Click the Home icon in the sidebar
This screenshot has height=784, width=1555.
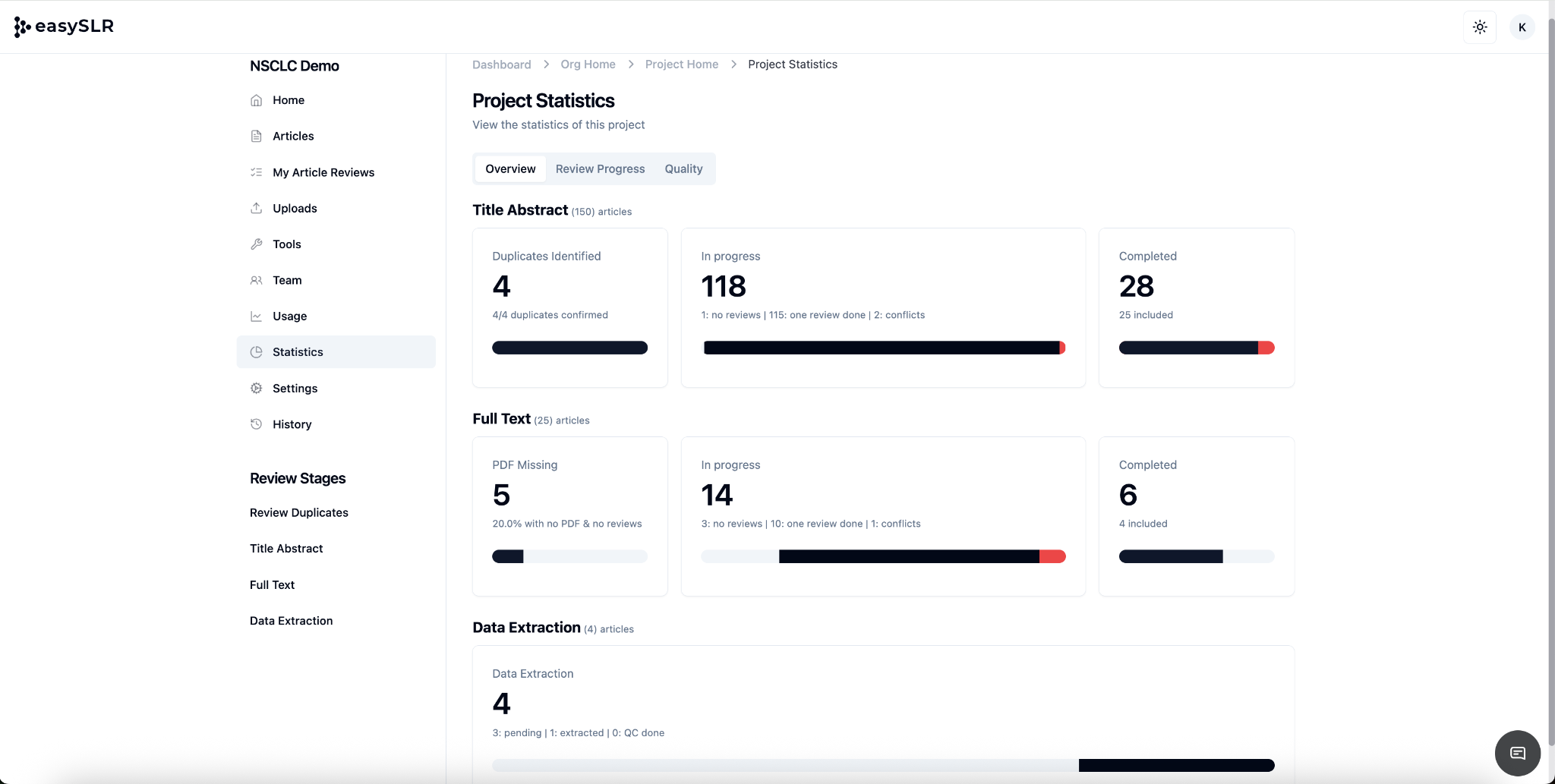(257, 100)
